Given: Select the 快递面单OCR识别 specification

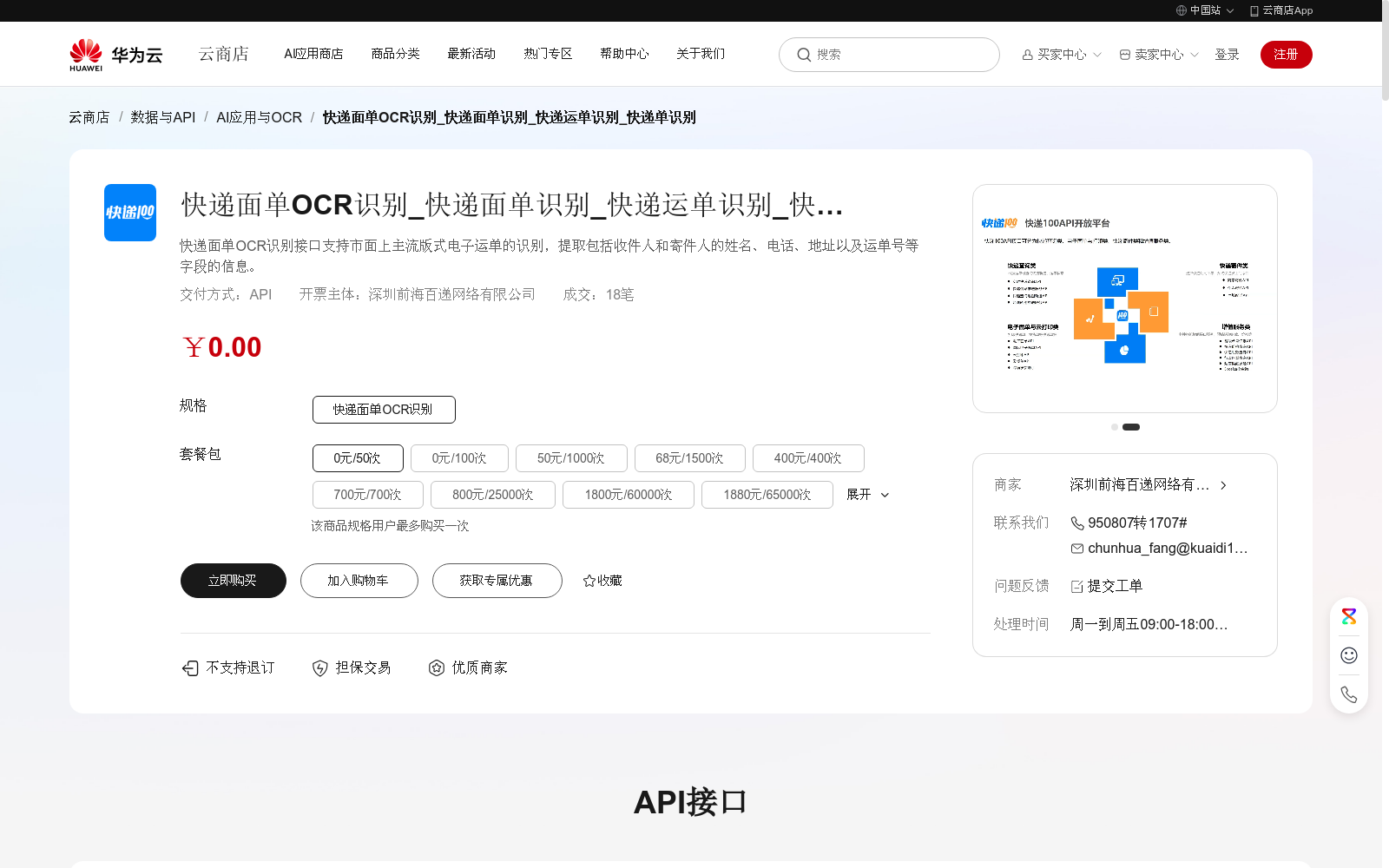Looking at the screenshot, I should (384, 410).
